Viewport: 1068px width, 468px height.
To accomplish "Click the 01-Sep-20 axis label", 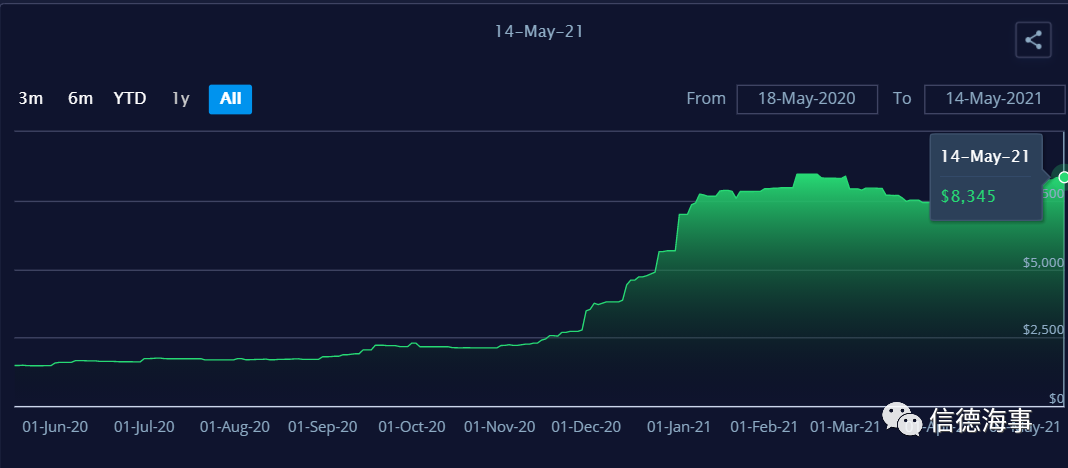I will click(322, 427).
